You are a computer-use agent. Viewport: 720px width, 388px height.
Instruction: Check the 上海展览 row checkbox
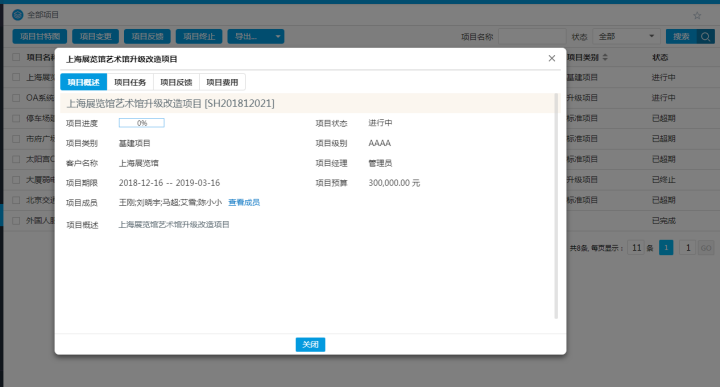pos(16,77)
